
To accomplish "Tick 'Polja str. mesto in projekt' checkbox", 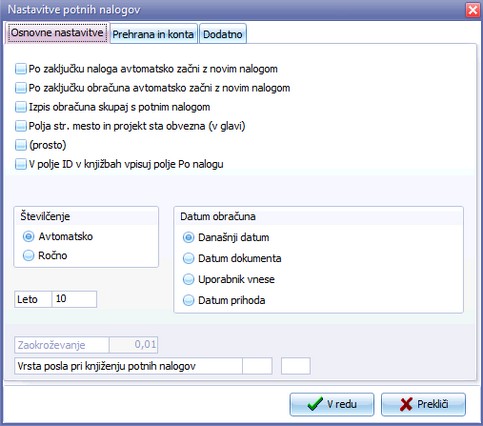I will click(x=21, y=126).
